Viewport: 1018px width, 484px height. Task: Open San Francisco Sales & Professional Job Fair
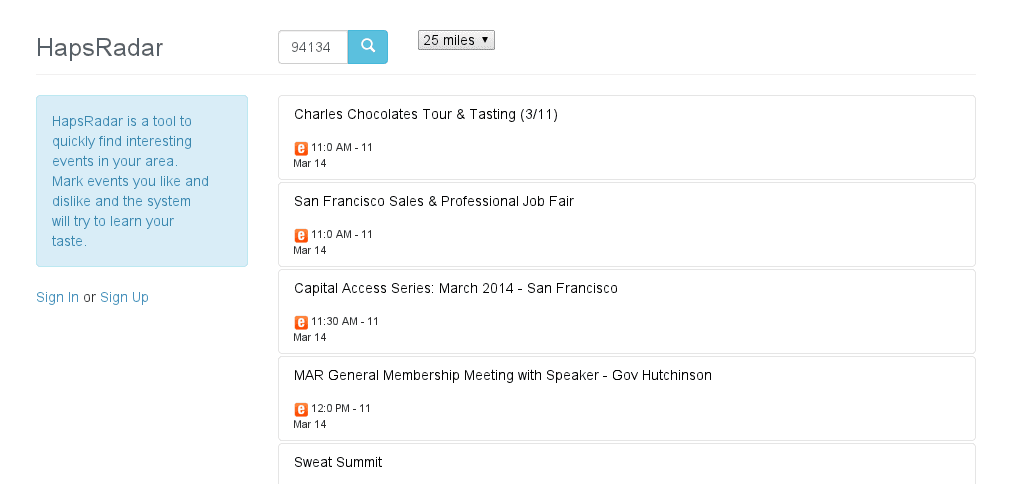pyautogui.click(x=433, y=201)
